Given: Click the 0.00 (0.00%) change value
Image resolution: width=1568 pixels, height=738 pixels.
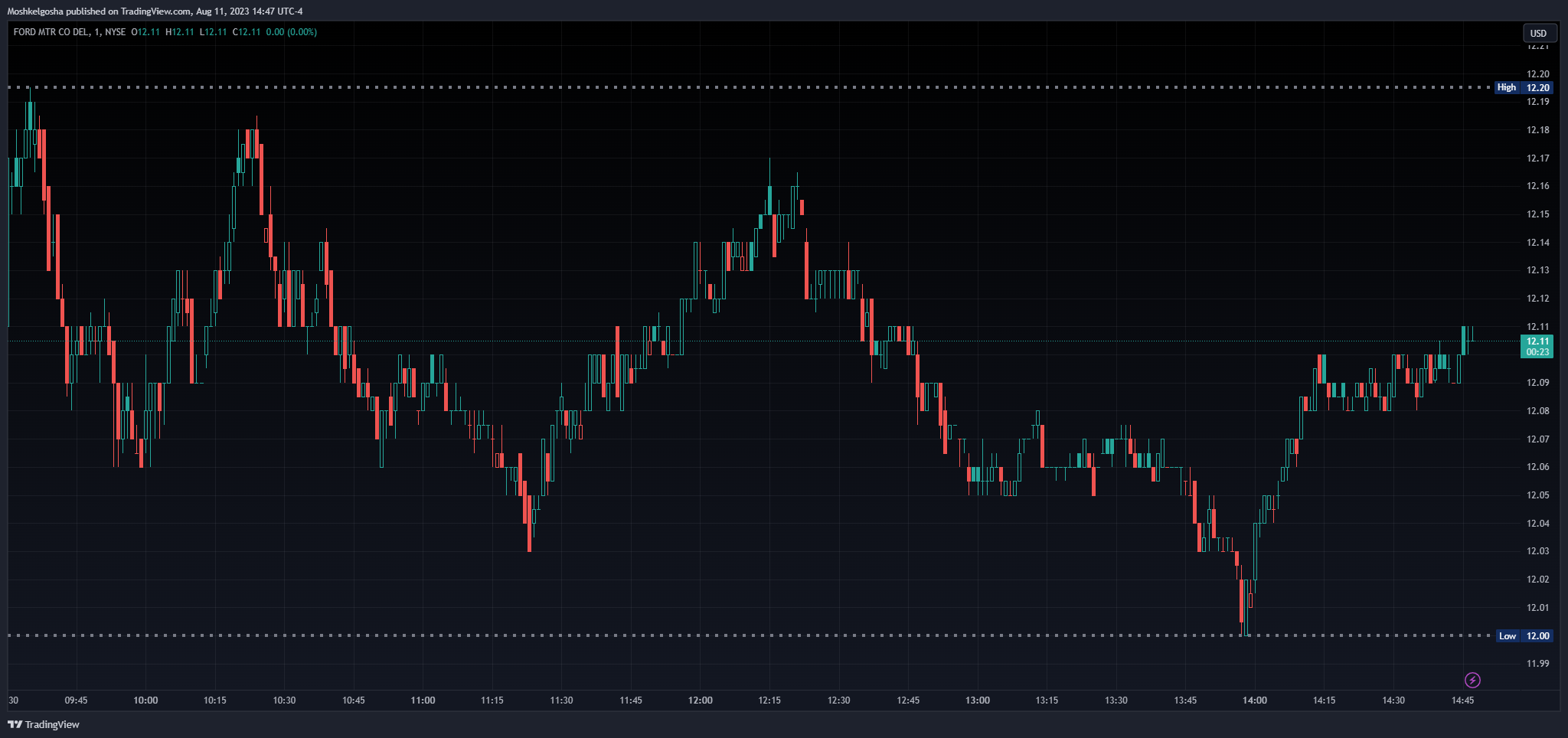Looking at the screenshot, I should point(292,32).
